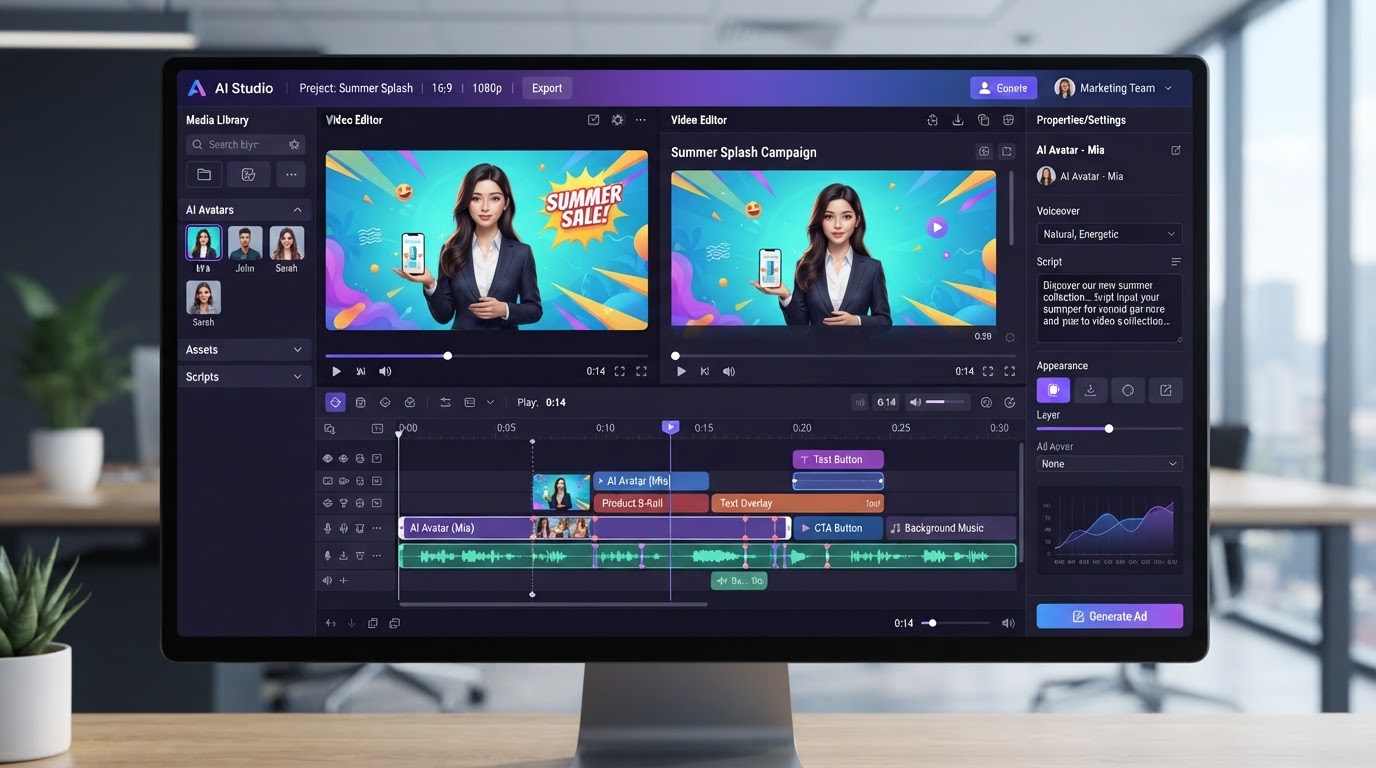1376x768 pixels.
Task: Toggle the speaker icon on the bottom timeline track
Action: 327,580
